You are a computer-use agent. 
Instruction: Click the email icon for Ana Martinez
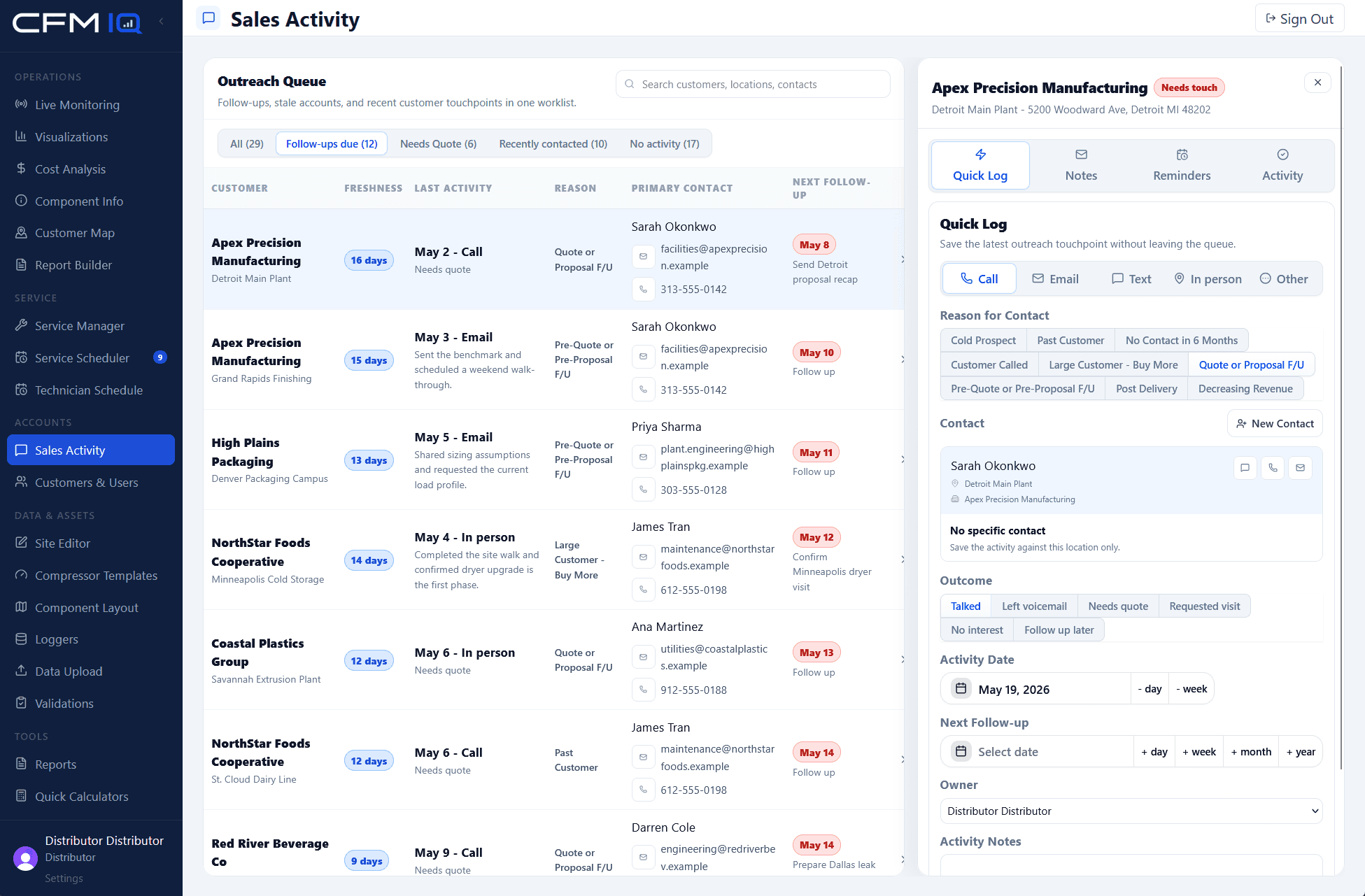643,657
